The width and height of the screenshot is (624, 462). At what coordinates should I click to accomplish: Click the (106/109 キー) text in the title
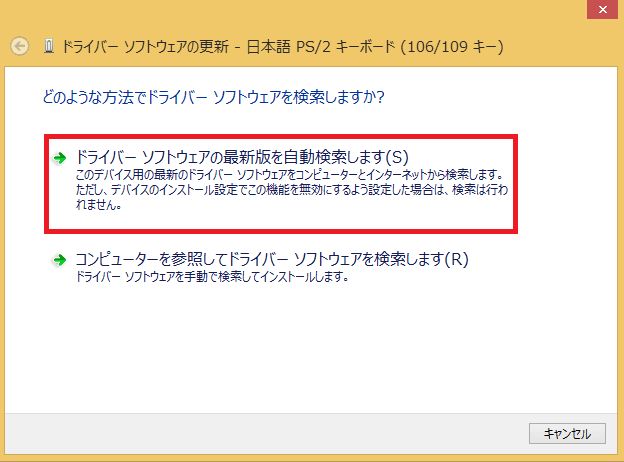[452, 47]
